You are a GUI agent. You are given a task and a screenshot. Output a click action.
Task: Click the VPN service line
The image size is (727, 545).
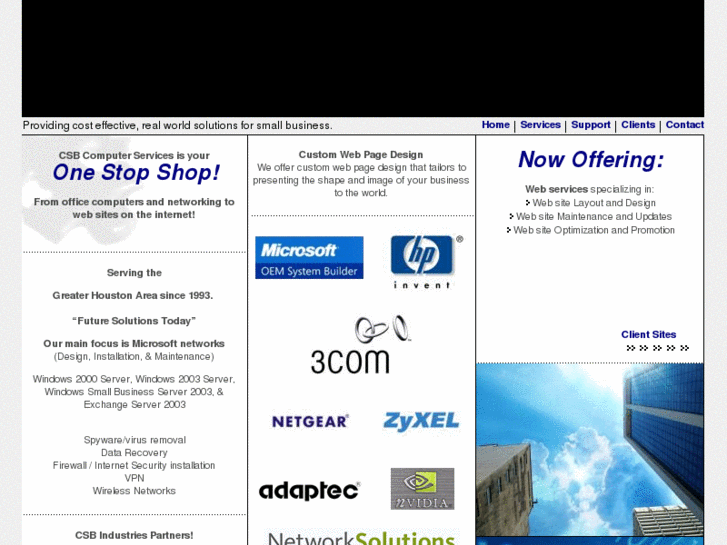[134, 478]
